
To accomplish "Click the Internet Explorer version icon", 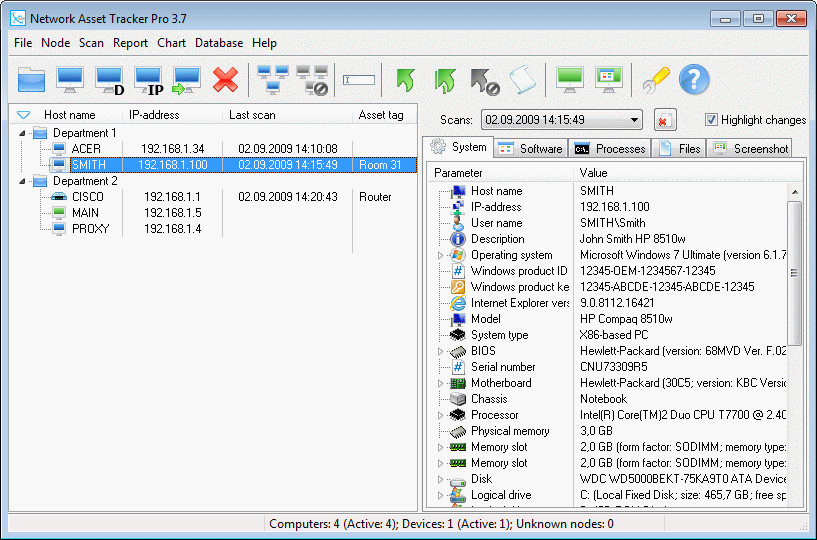I will pyautogui.click(x=457, y=303).
